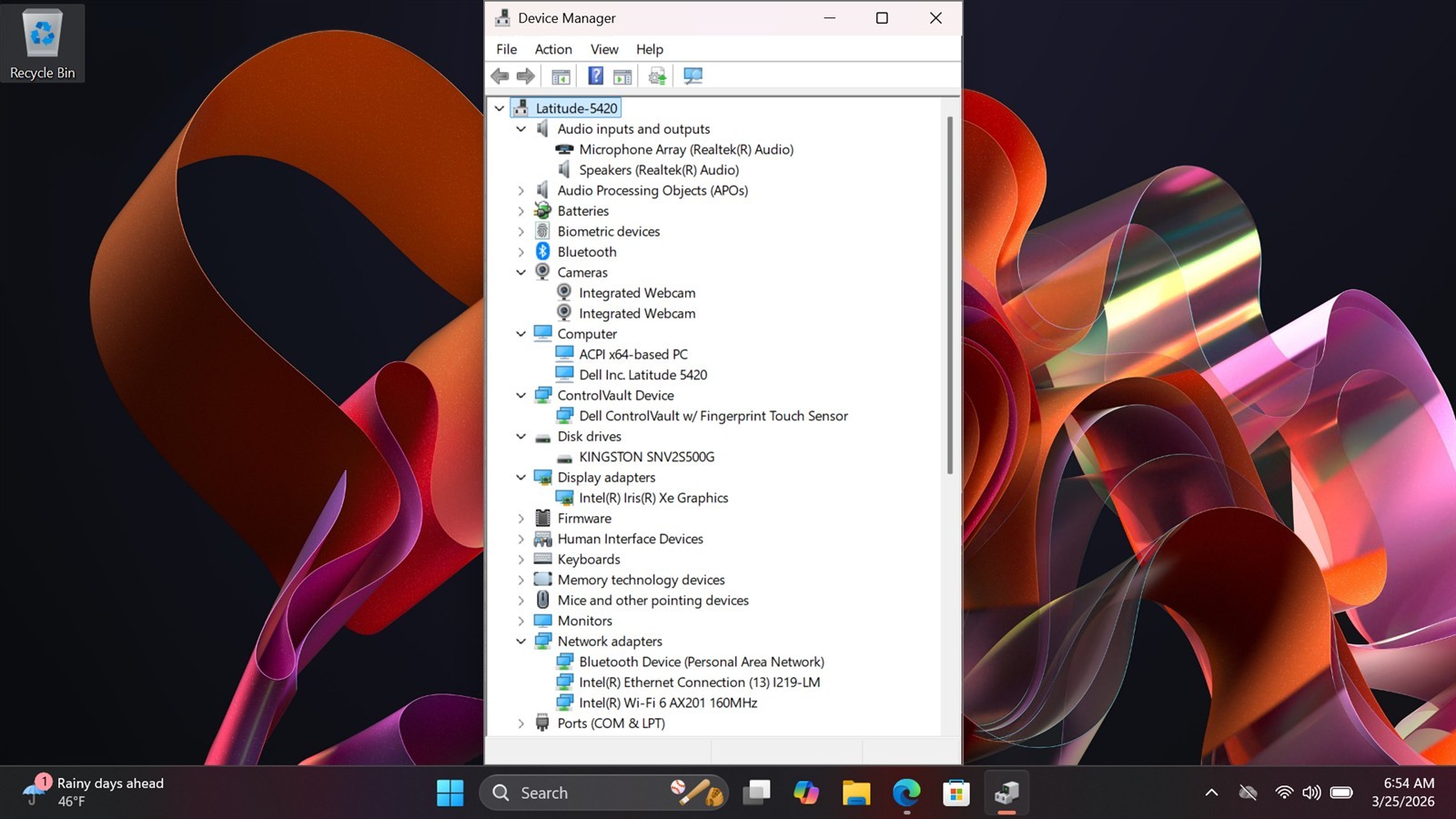Select Intel(R) Wi-Fi 6 AX201 160MHz
The image size is (1456, 819).
[668, 703]
